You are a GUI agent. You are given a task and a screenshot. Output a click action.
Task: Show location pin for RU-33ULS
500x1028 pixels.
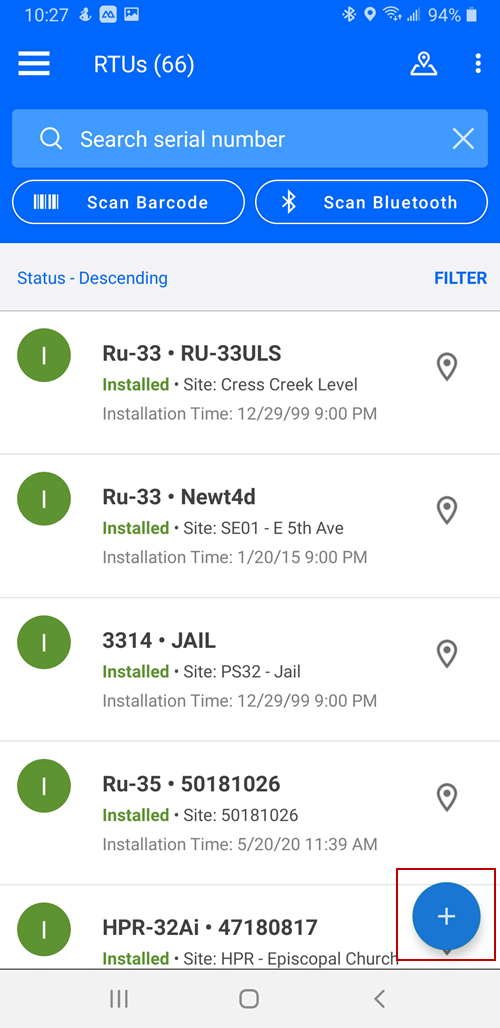point(447,366)
